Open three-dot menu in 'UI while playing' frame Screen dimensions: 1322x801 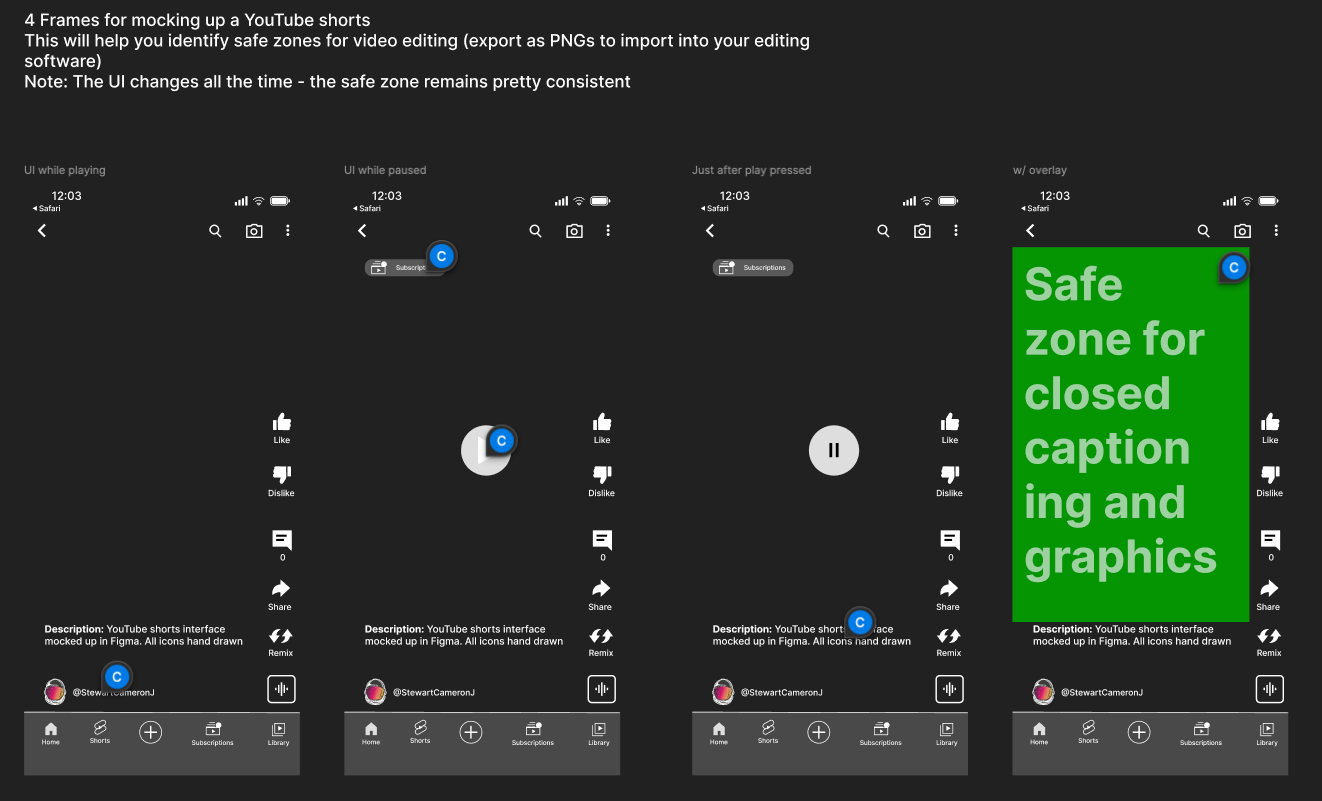click(288, 231)
